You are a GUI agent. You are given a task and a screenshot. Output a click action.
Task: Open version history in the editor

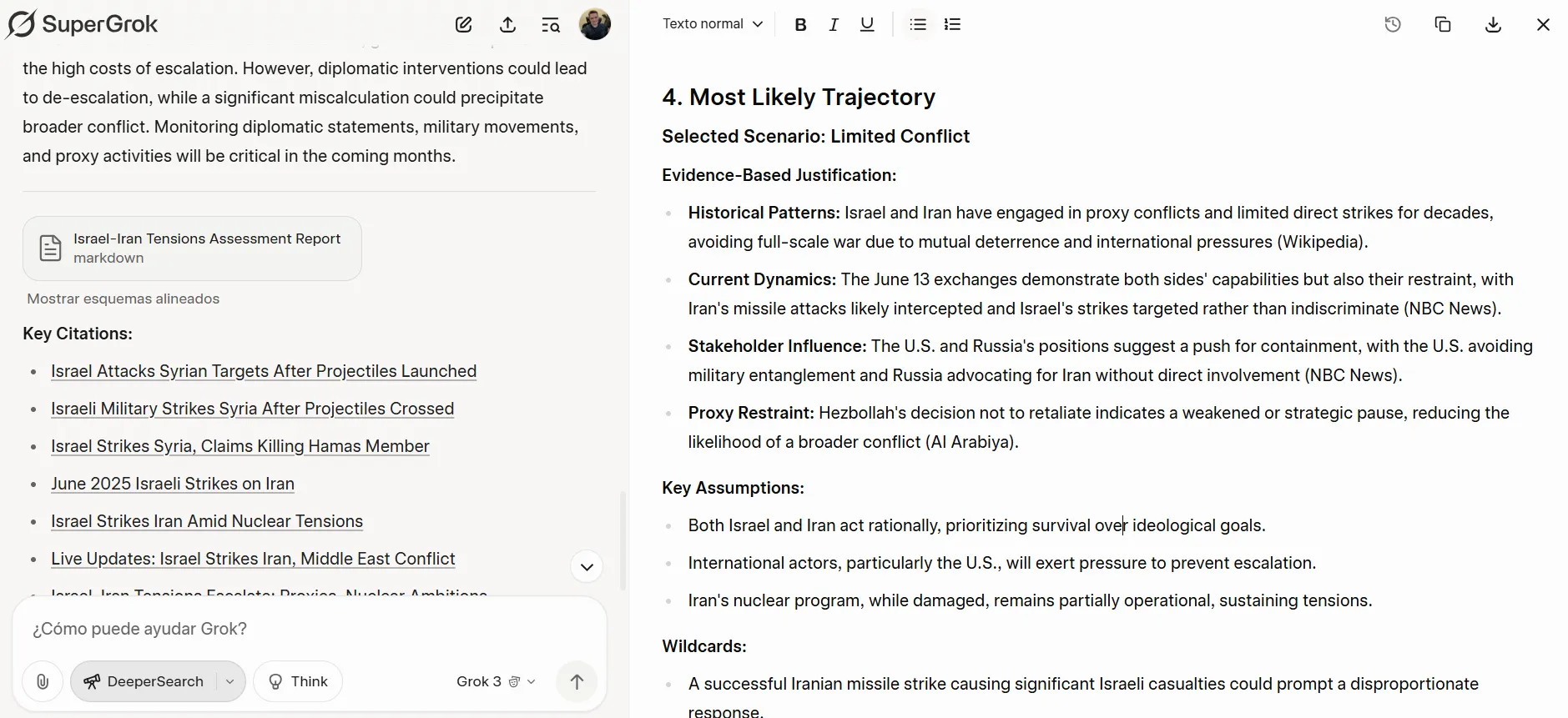click(1393, 25)
